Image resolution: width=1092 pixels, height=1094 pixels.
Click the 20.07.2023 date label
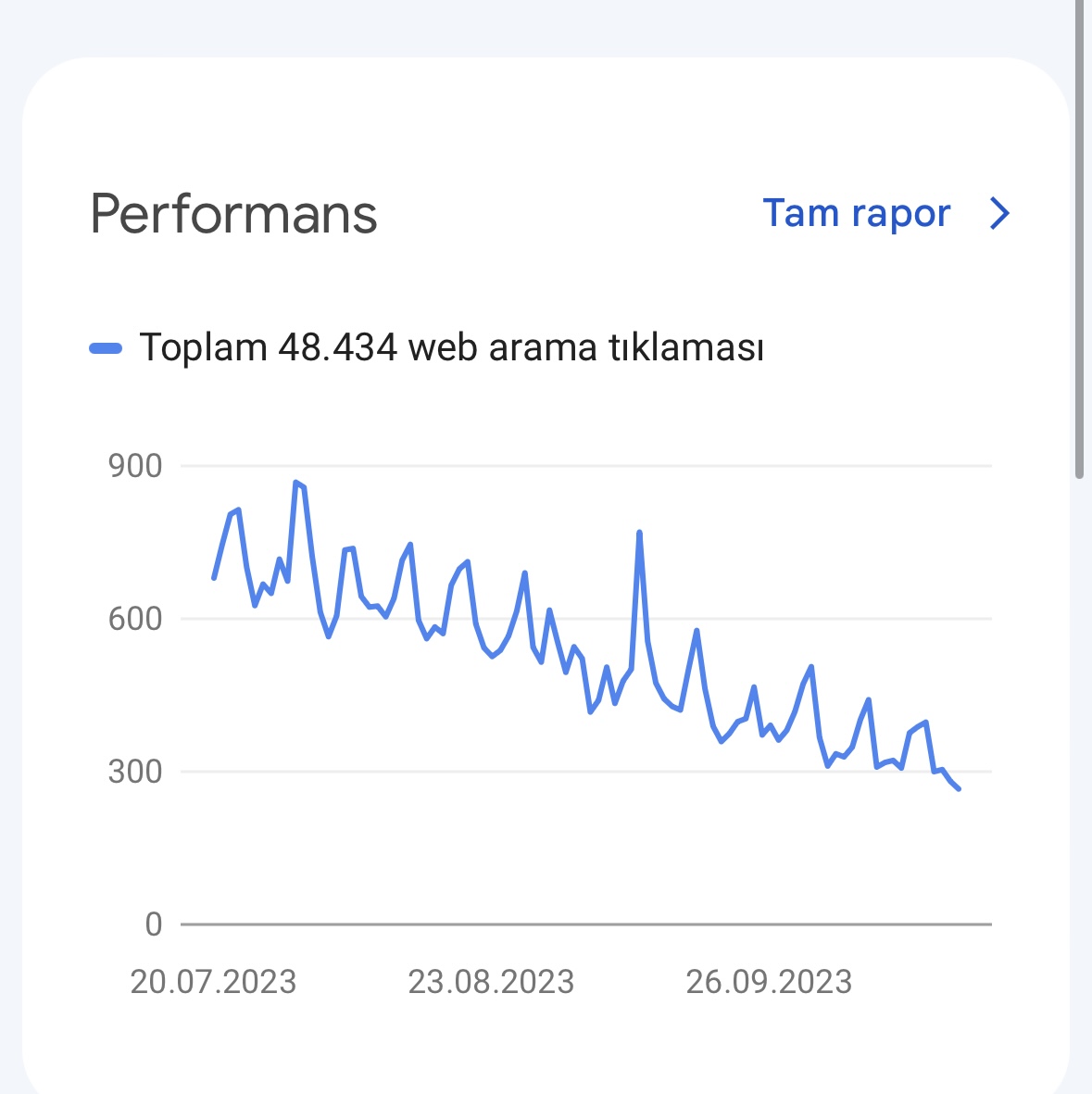[x=214, y=982]
